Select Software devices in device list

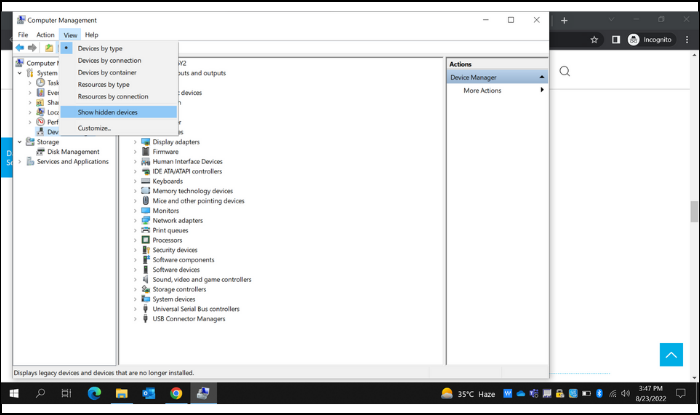[x=176, y=270]
